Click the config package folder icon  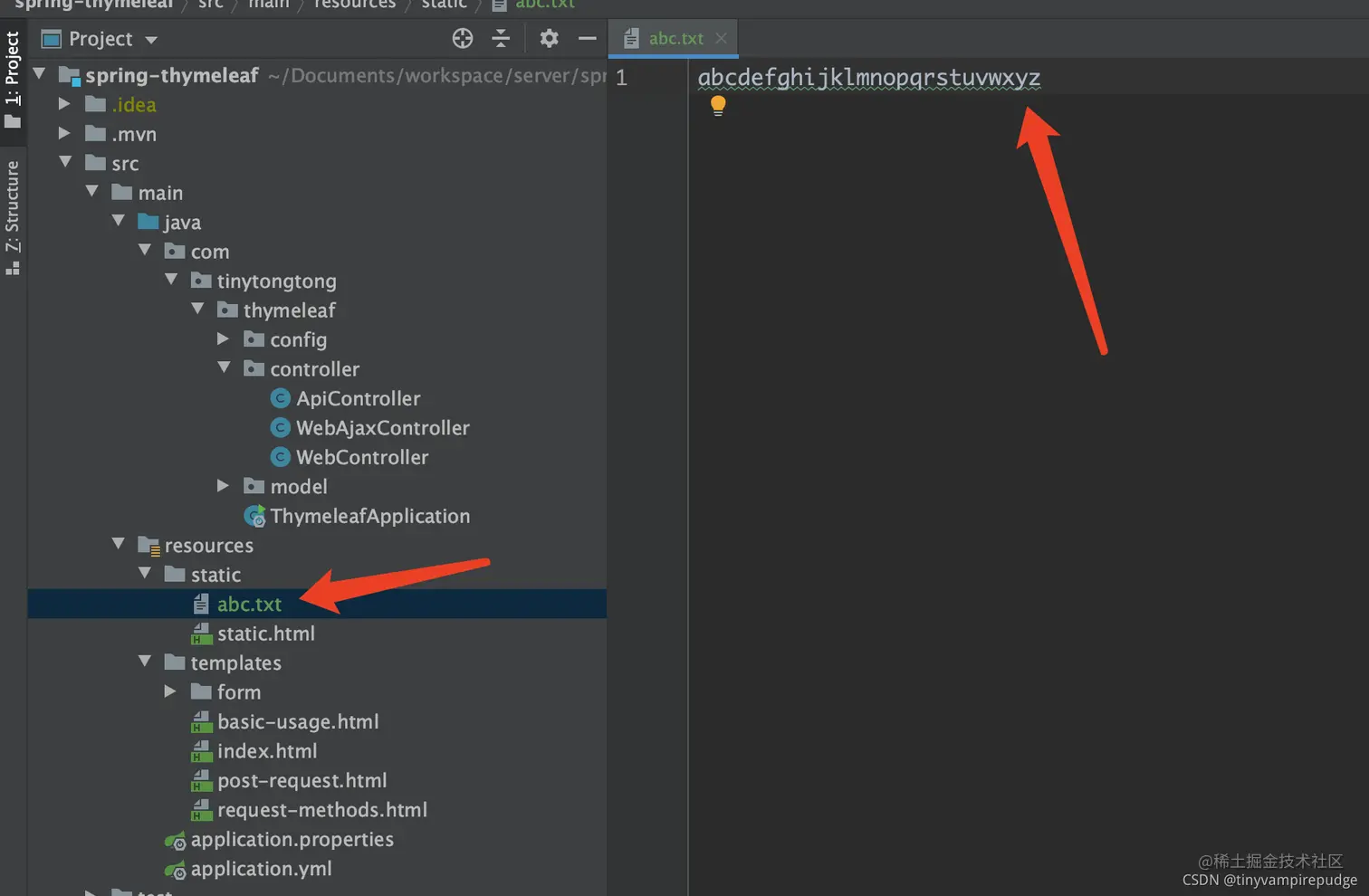pyautogui.click(x=254, y=339)
